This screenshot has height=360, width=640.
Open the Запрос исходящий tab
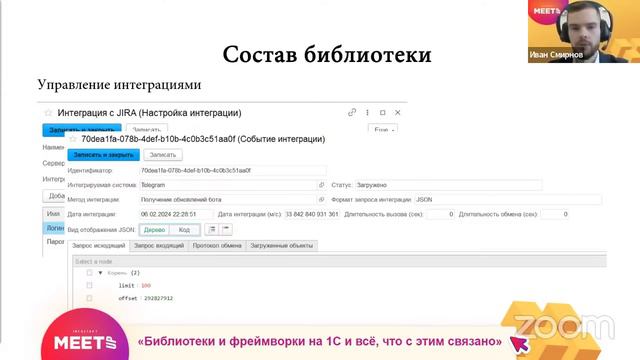point(99,246)
